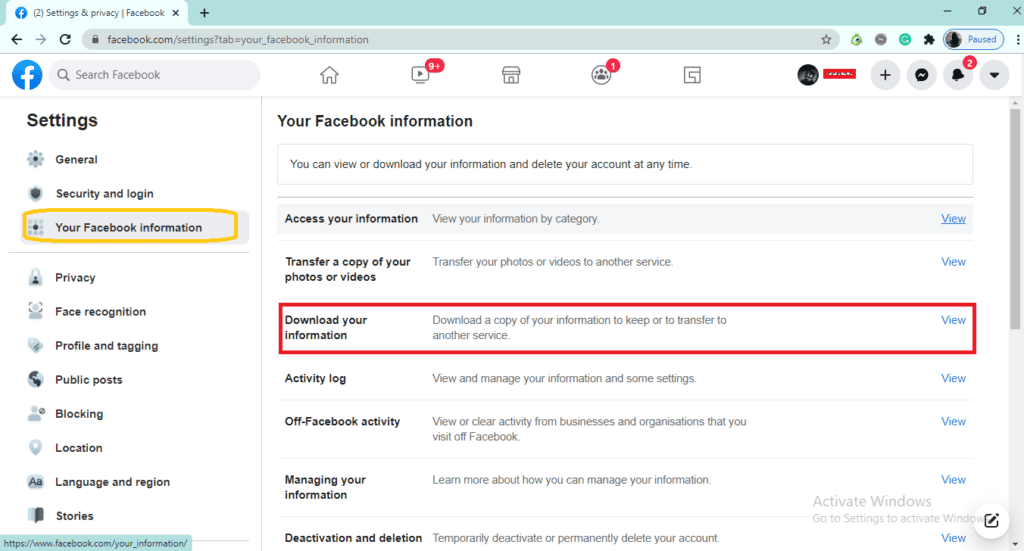Open Facebook Home via house icon
The height and width of the screenshot is (551, 1024).
[329, 75]
